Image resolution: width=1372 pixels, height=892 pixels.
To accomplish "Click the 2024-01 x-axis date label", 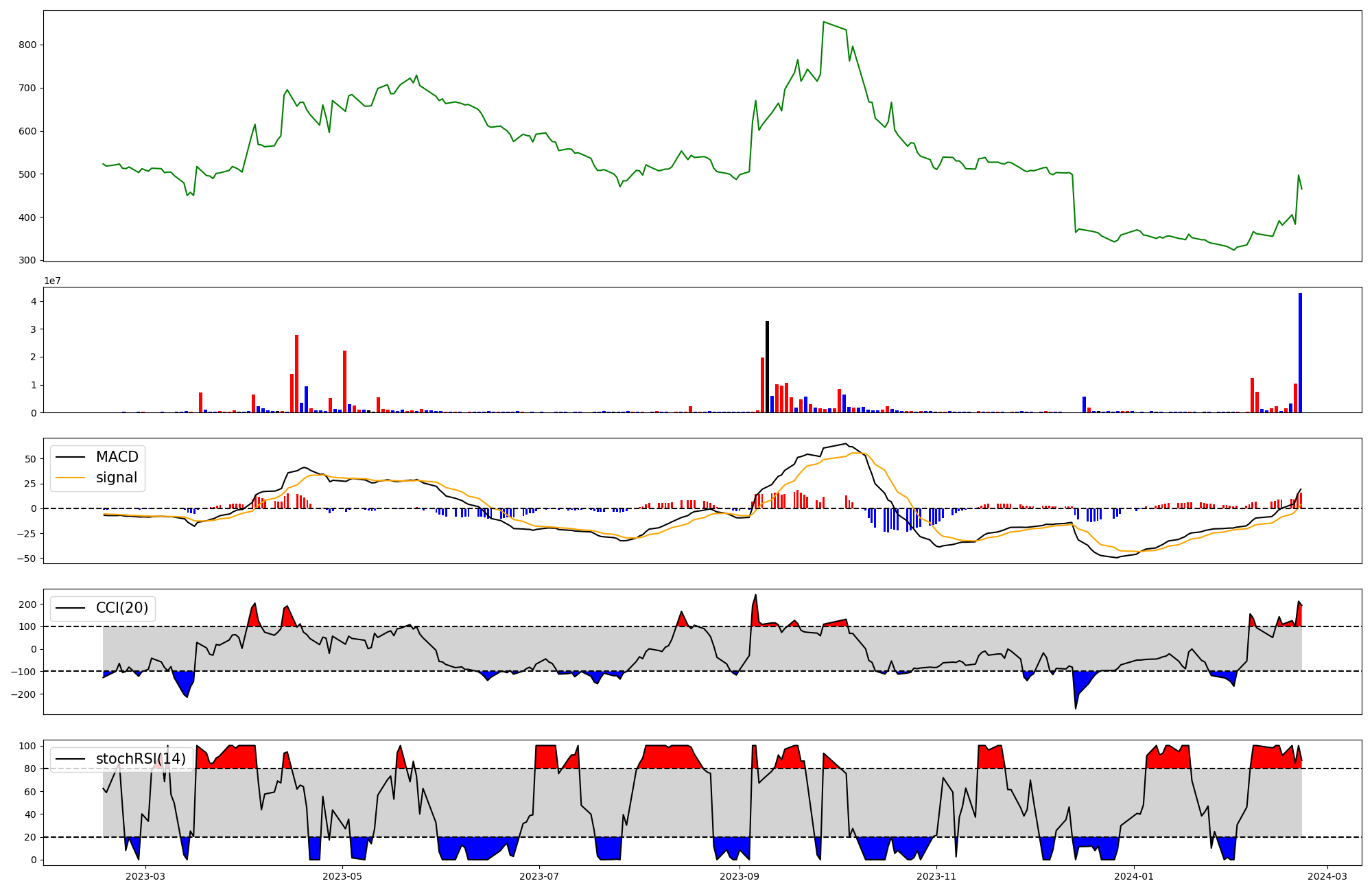I will click(1134, 876).
